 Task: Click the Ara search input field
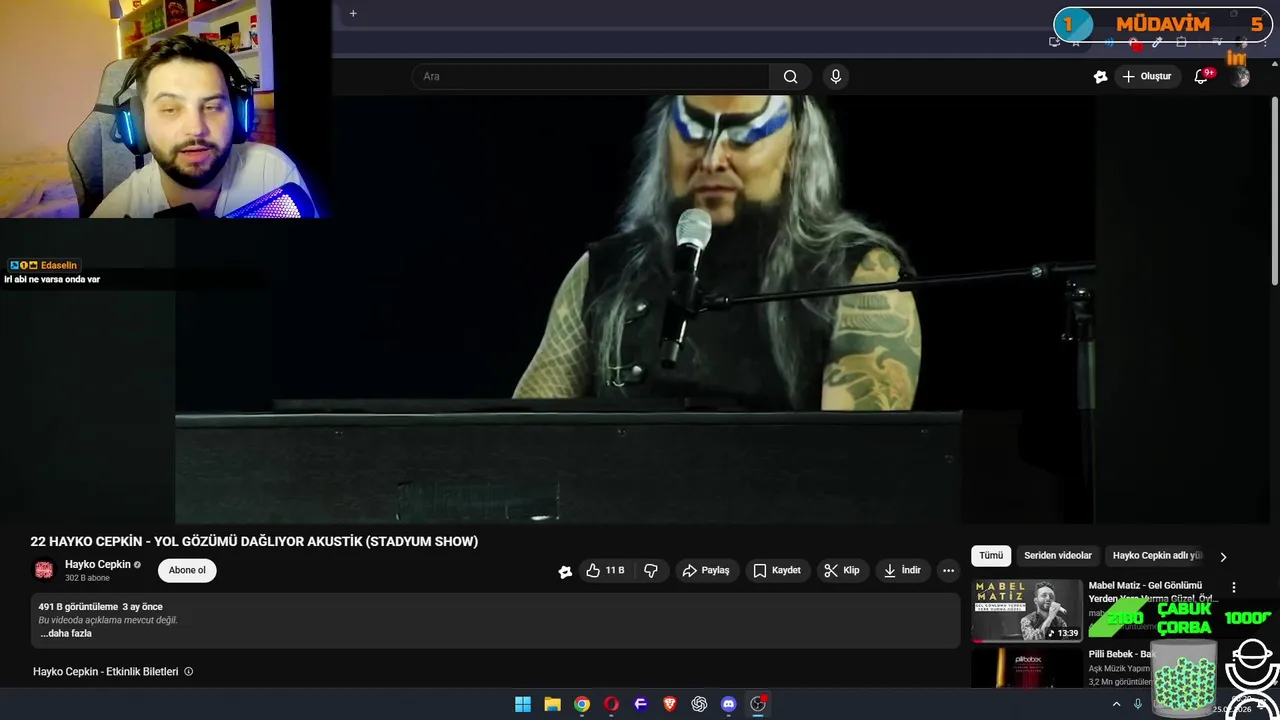590,76
